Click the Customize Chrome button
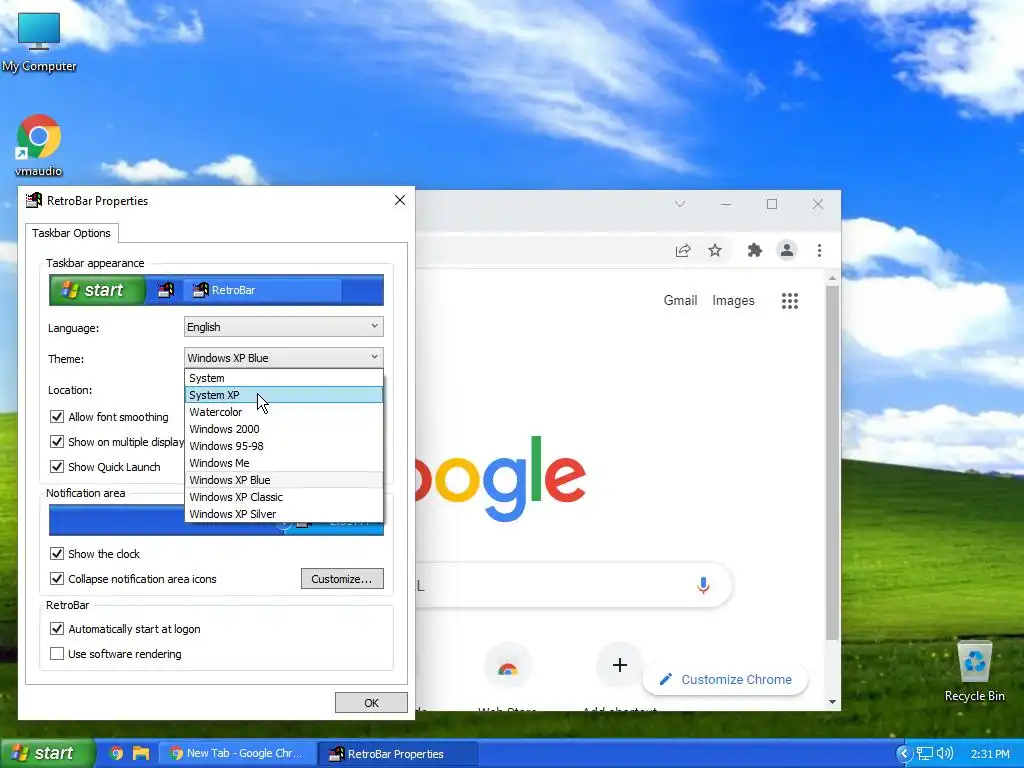Viewport: 1024px width, 768px height. pos(725,679)
